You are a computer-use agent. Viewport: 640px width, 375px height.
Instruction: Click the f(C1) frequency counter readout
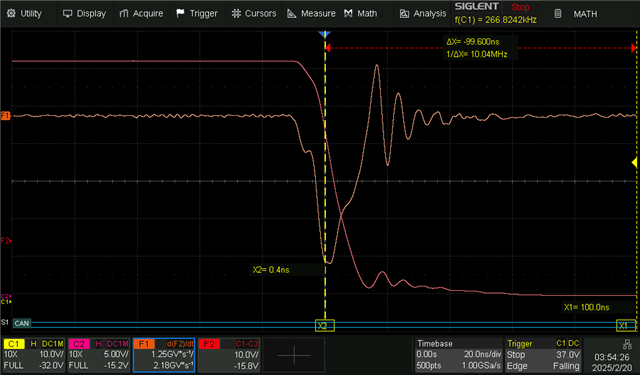coord(496,20)
